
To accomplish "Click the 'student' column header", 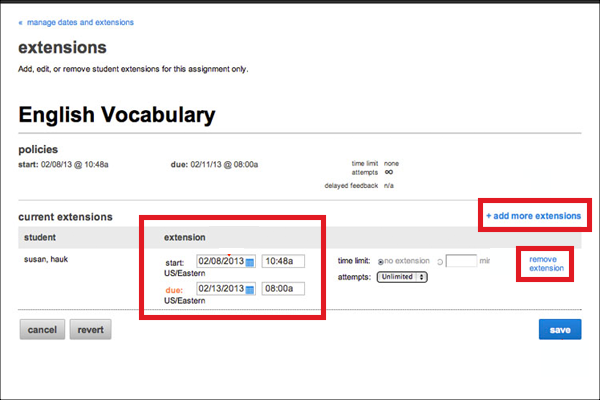I will (40, 238).
